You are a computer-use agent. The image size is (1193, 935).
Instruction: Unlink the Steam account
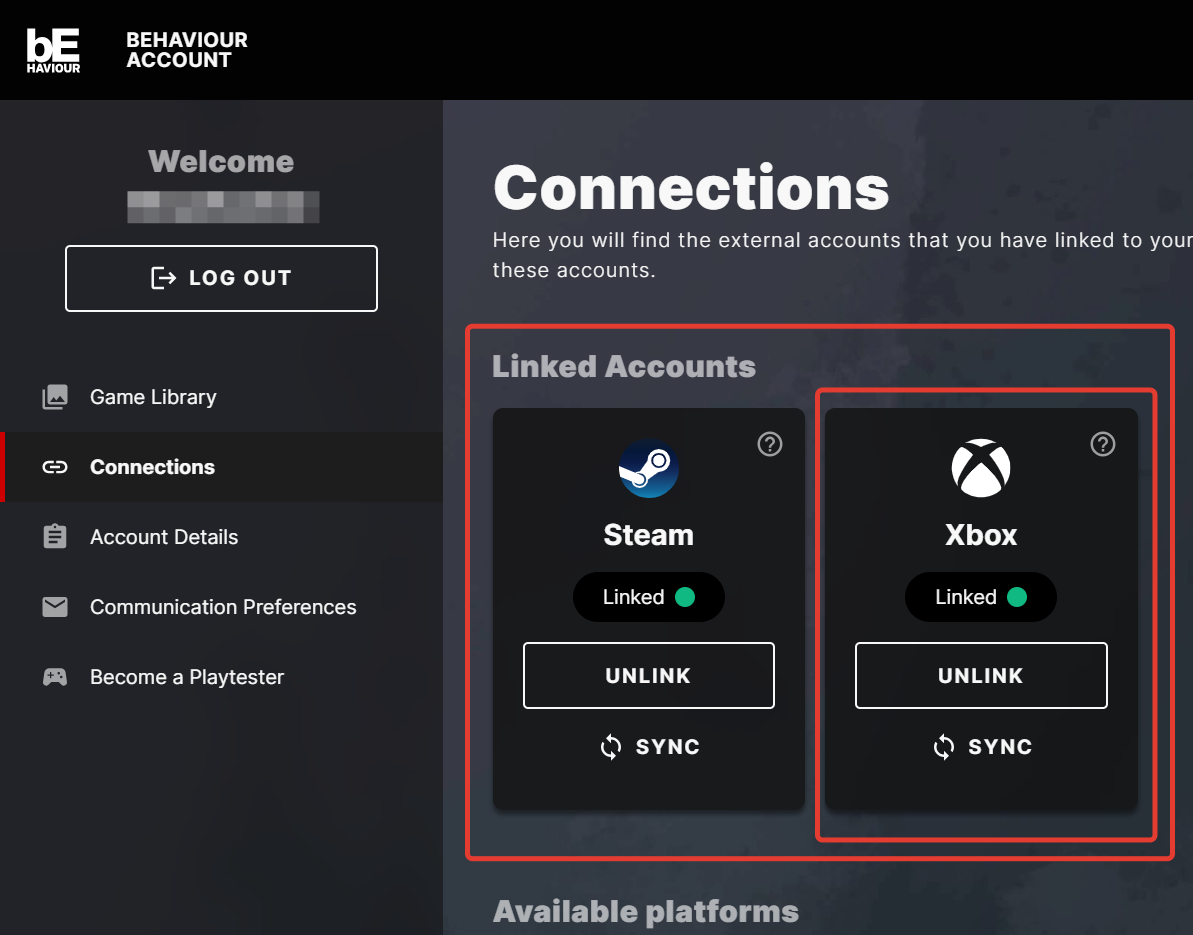tap(649, 676)
